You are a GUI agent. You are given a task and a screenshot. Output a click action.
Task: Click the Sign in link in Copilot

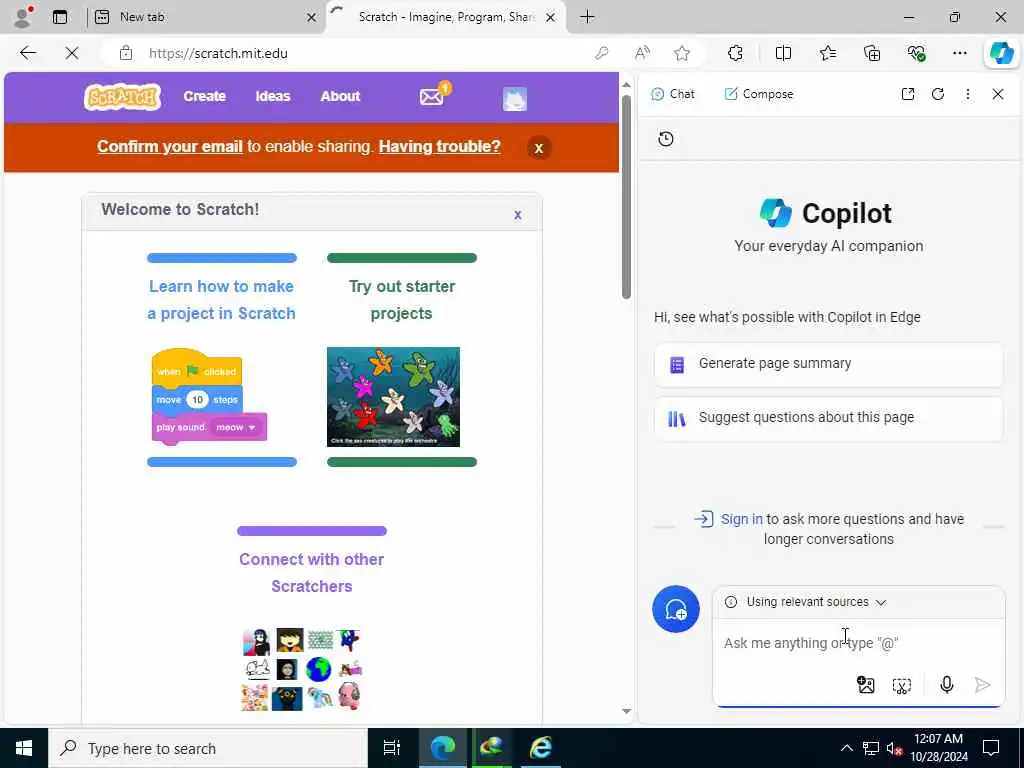coord(741,519)
